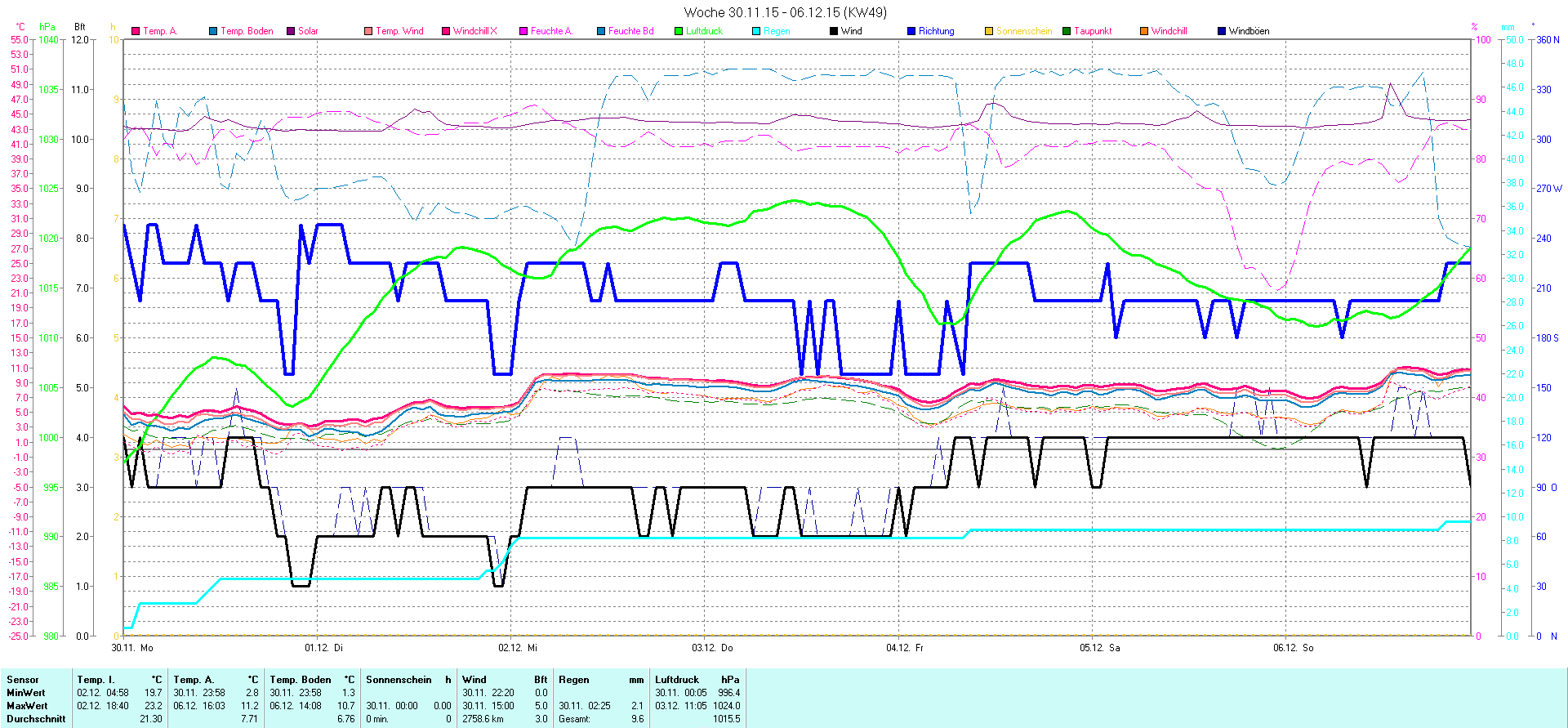Click the Temp. Wind legend label
Viewport: 1568px width, 728px height.
click(x=399, y=31)
